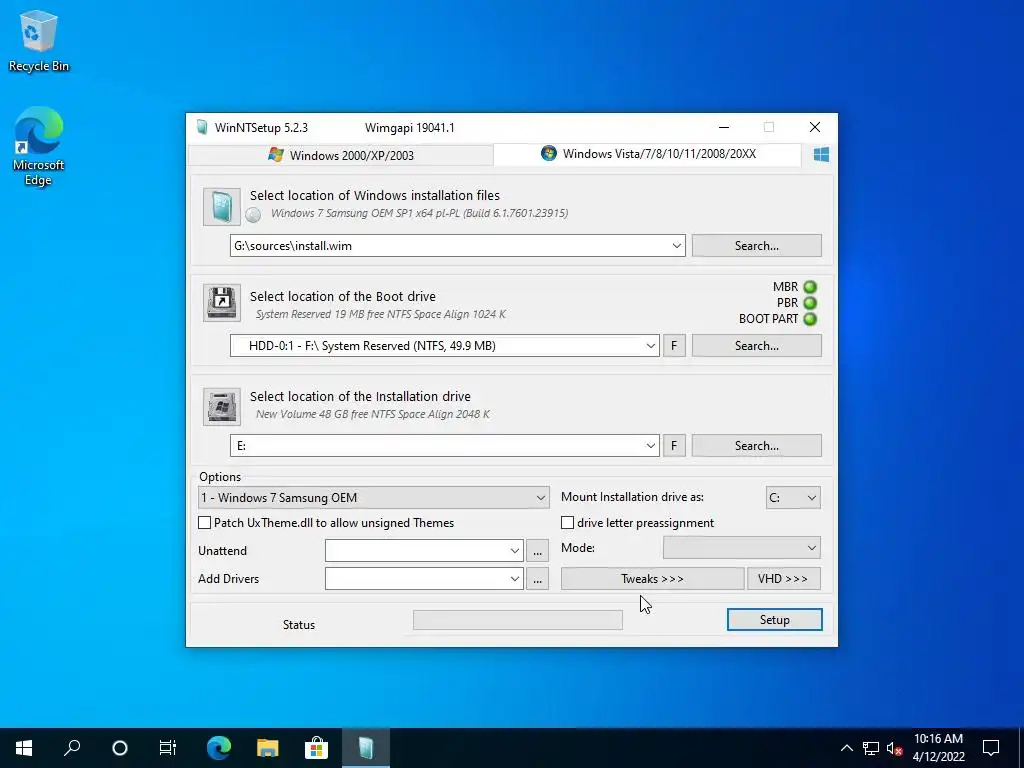Open taskbar search magnifier
This screenshot has height=768, width=1024.
pos(72,748)
